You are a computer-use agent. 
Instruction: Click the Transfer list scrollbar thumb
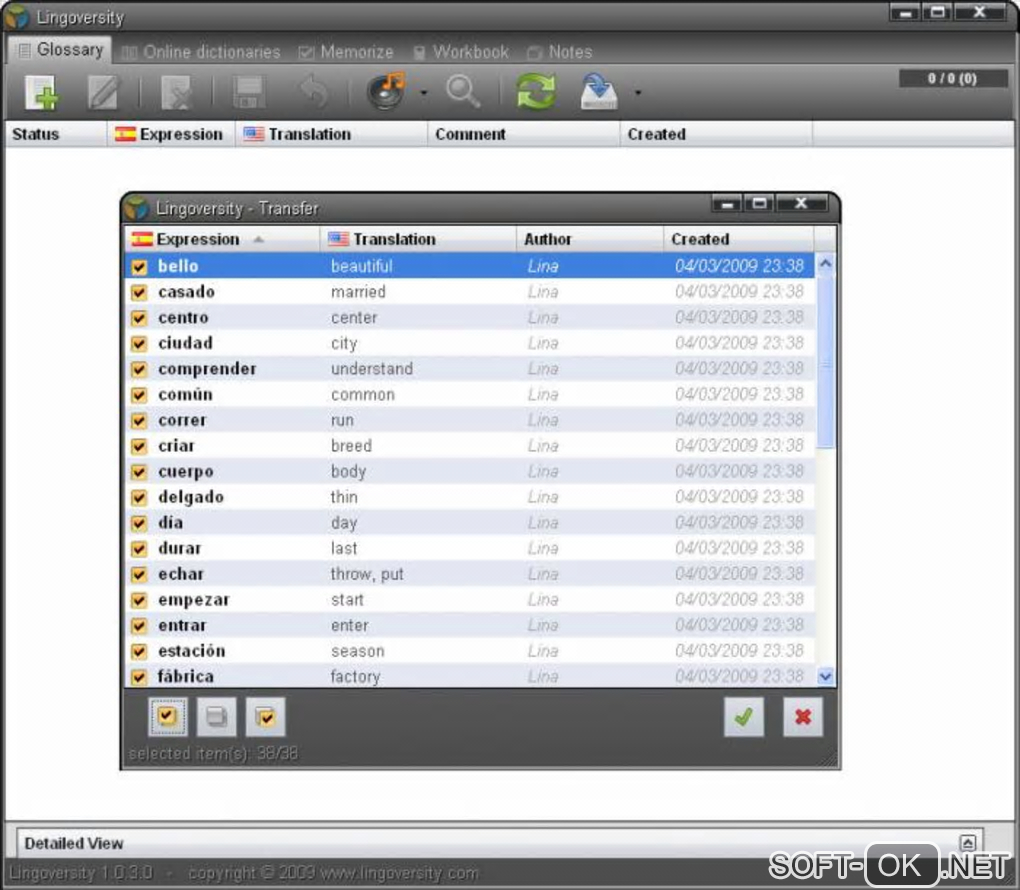tap(825, 361)
